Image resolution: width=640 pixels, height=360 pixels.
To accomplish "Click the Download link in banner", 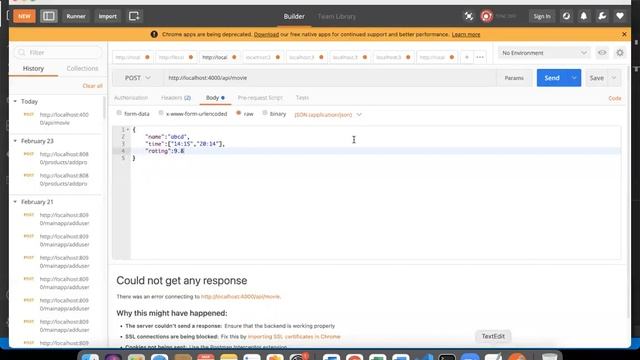I will pos(266,34).
